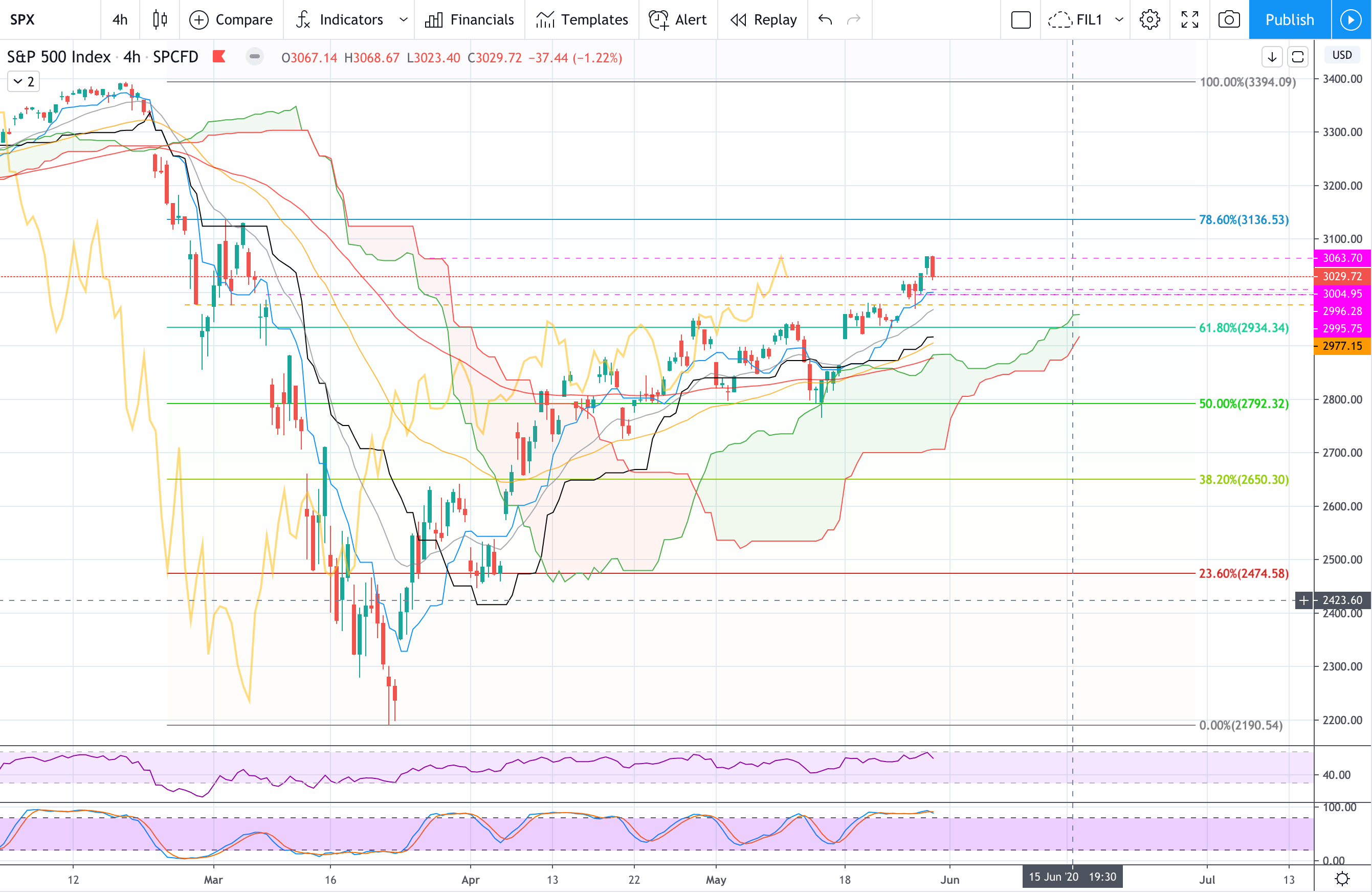Publish the chart idea

1290,19
